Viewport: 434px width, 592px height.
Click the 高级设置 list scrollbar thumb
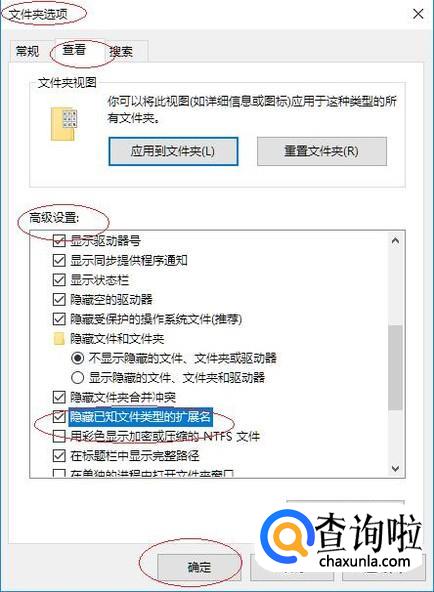[x=395, y=367]
